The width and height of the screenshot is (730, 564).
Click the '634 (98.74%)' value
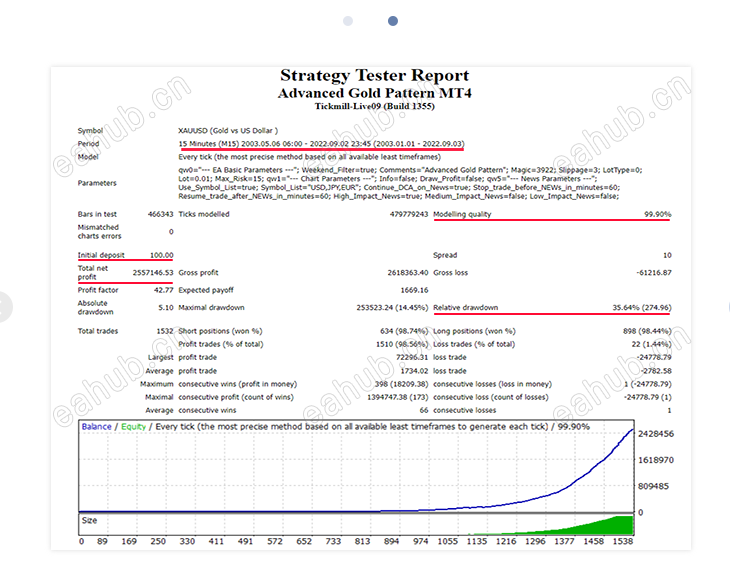404,331
